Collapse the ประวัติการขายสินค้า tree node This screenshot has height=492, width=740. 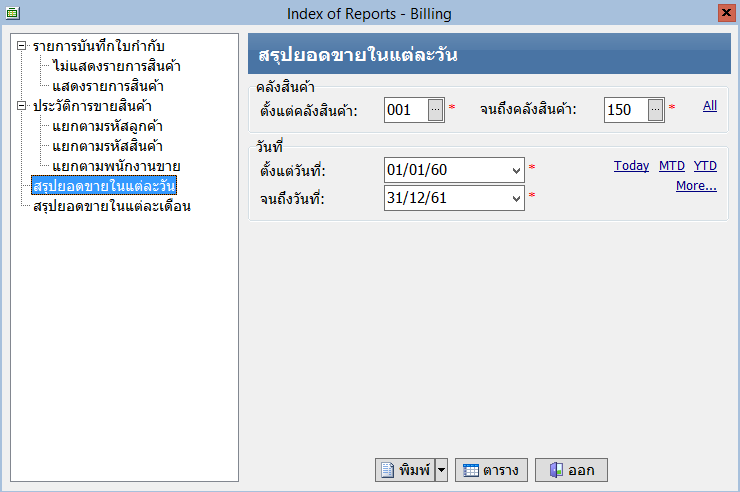point(23,105)
